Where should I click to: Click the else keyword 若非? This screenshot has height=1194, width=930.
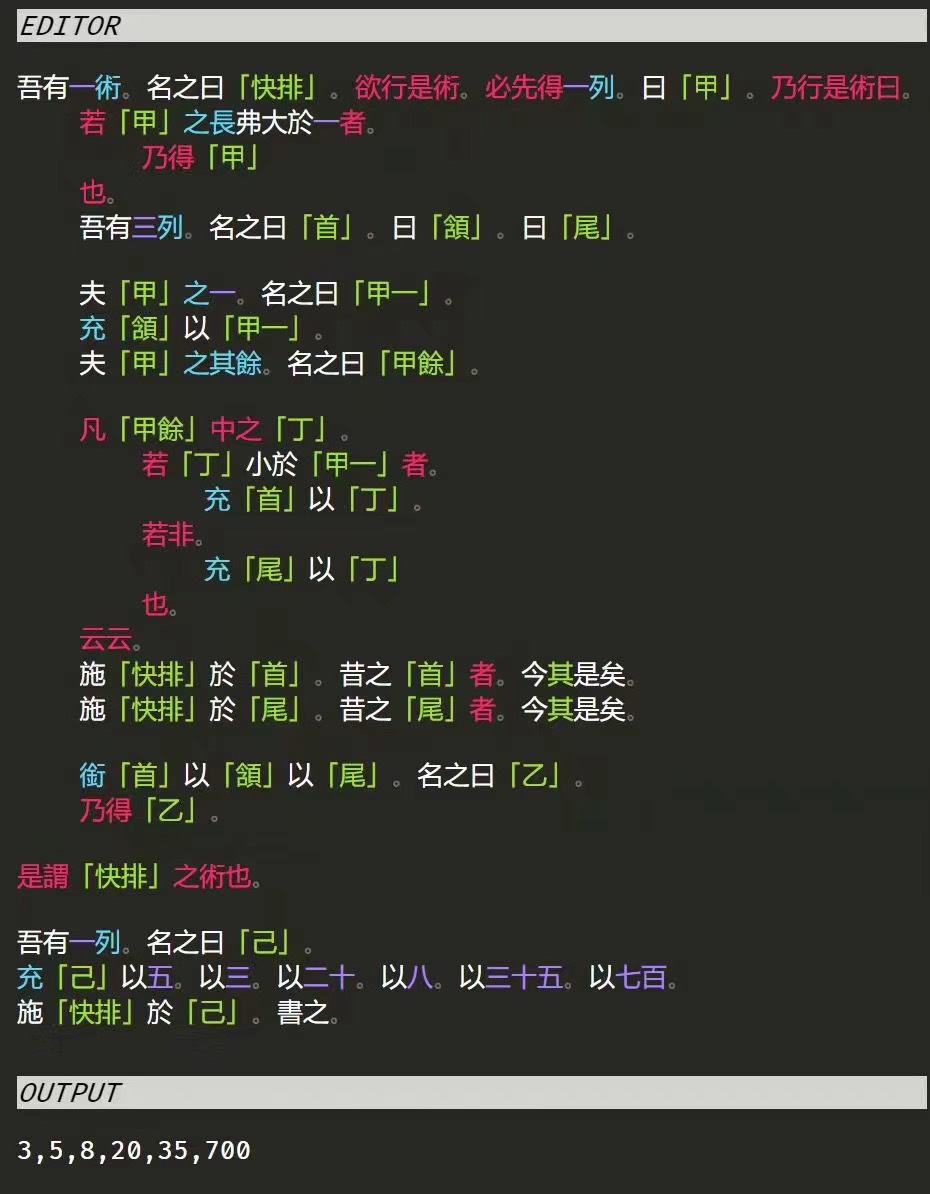[168, 535]
